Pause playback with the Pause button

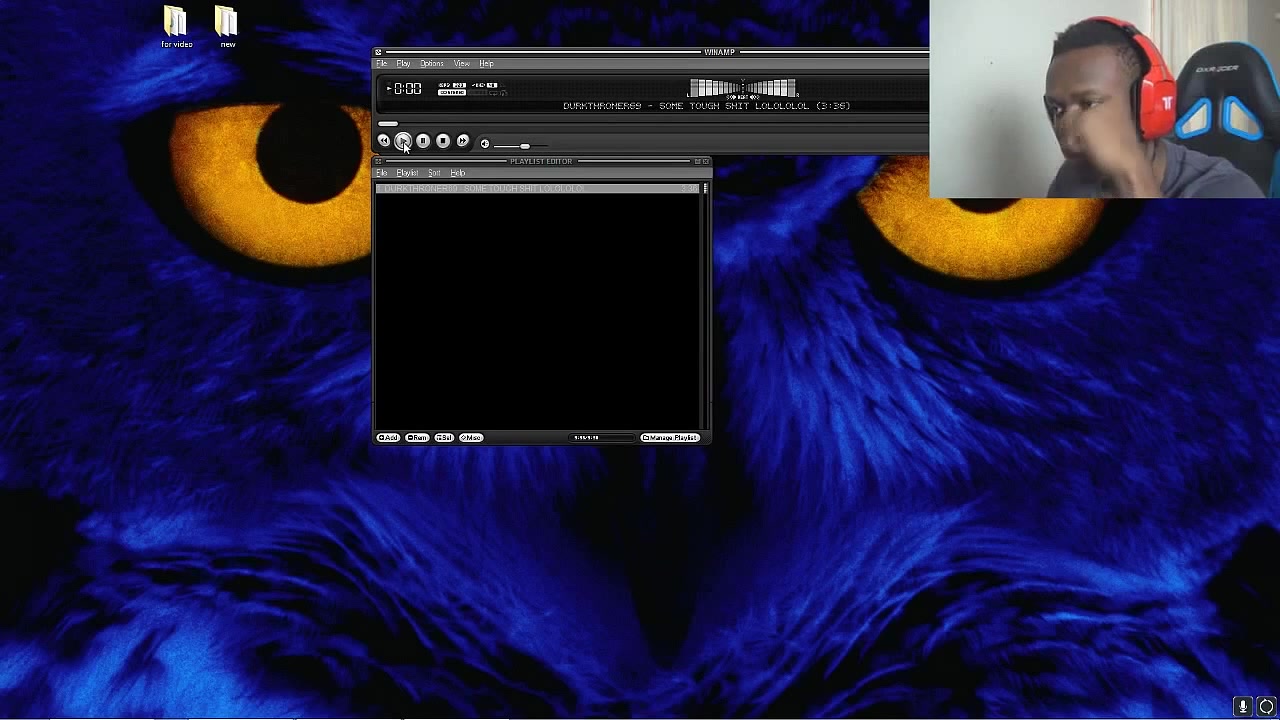click(x=423, y=141)
